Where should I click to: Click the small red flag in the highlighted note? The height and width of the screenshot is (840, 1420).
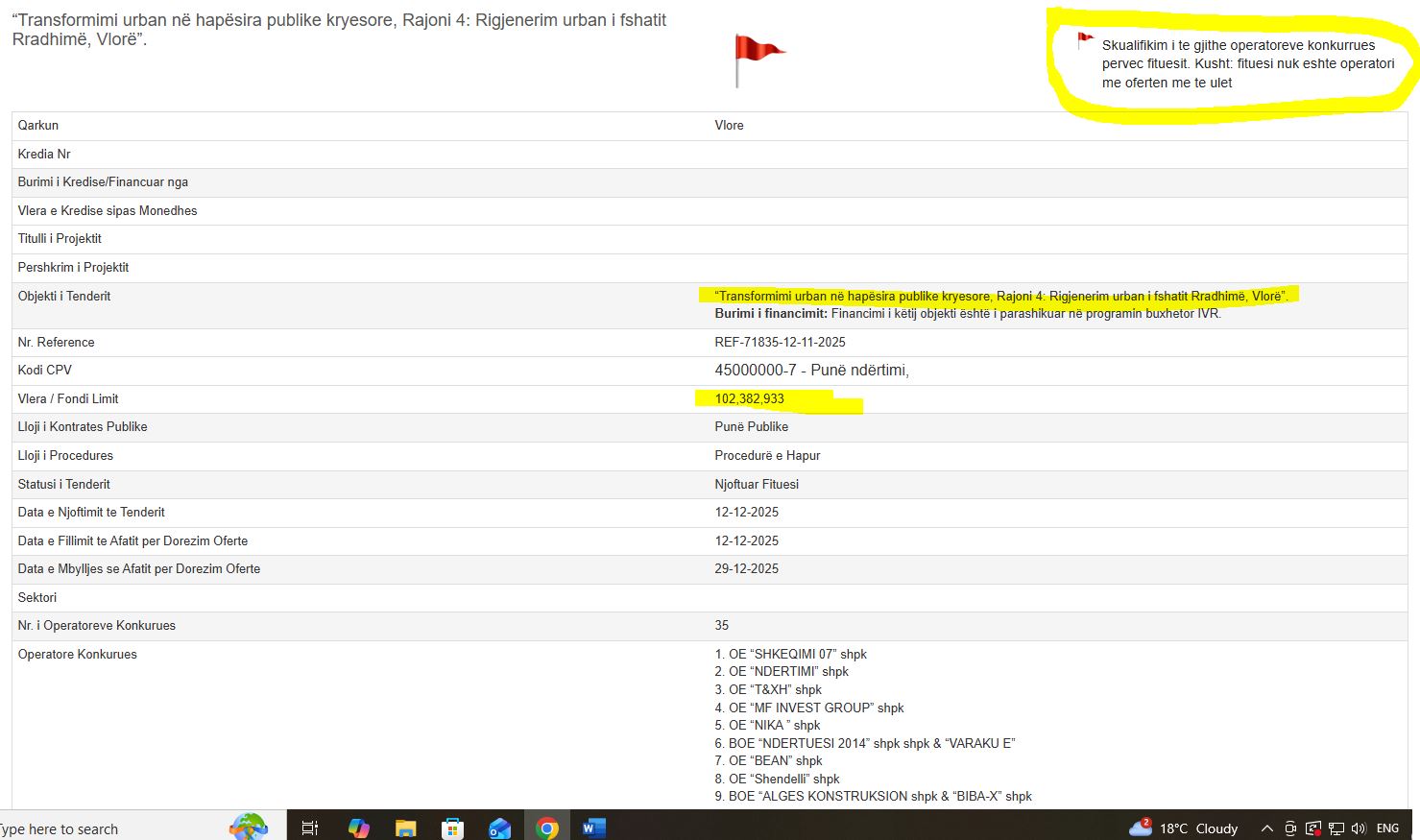[x=1085, y=40]
